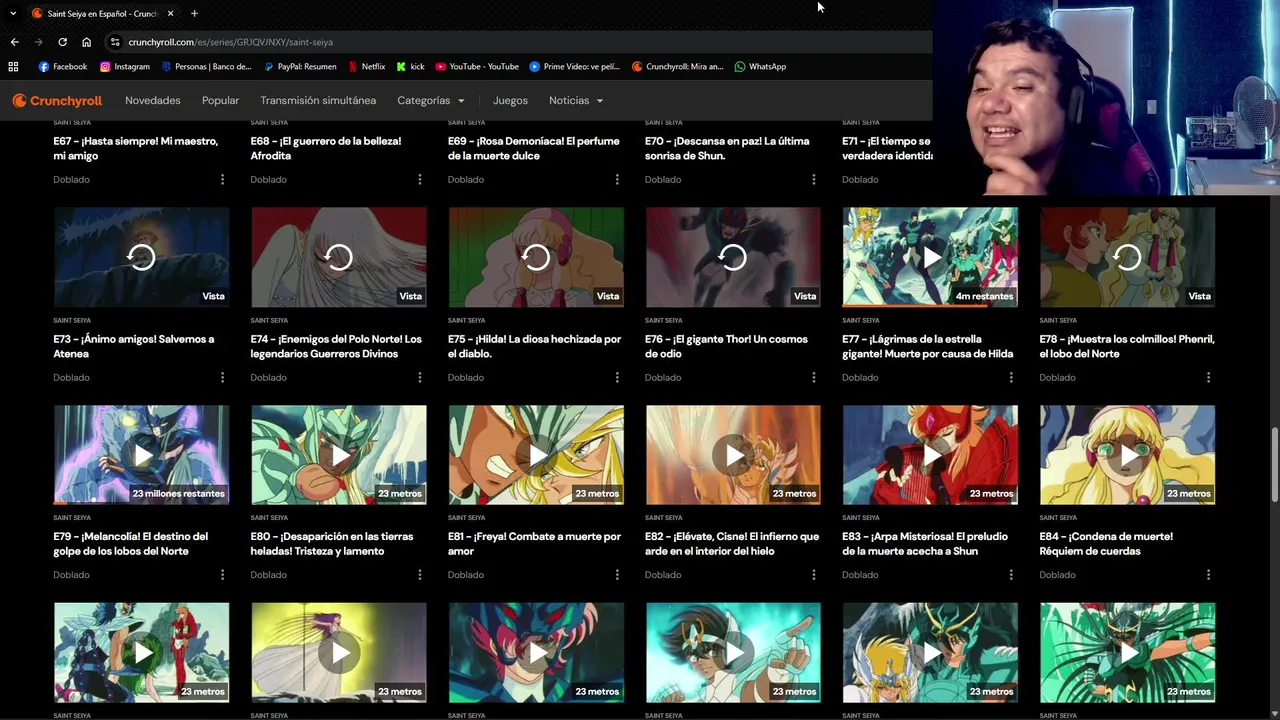Open options menu for episode E78
Image resolution: width=1280 pixels, height=720 pixels.
point(1208,377)
